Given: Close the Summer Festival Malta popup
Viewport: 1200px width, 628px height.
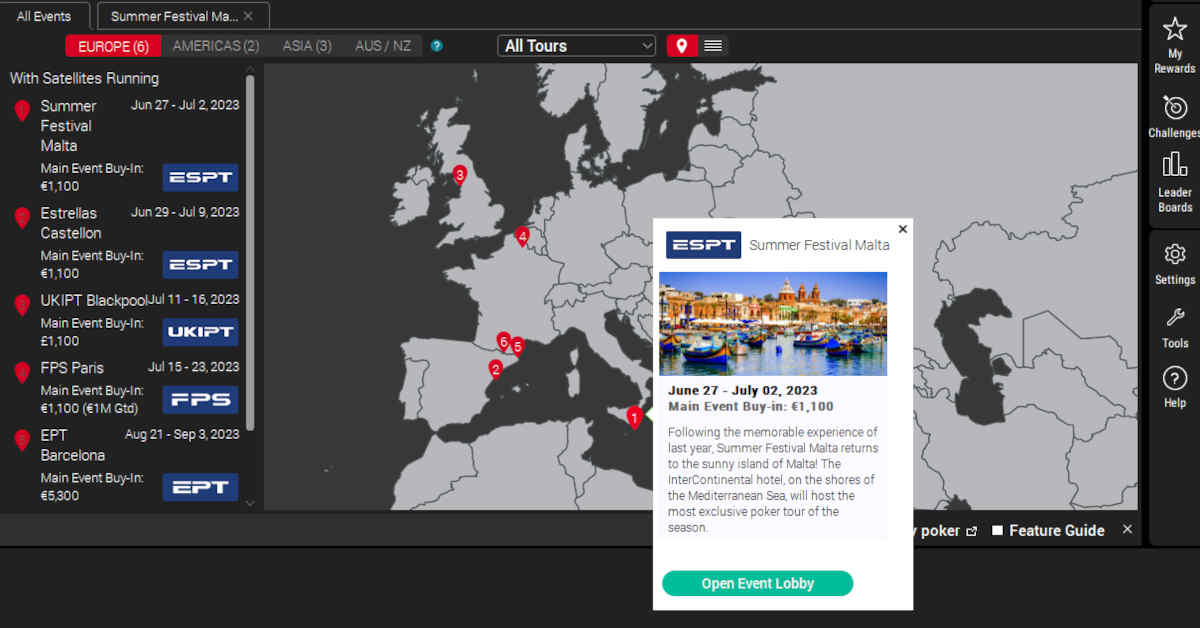Looking at the screenshot, I should tap(903, 229).
